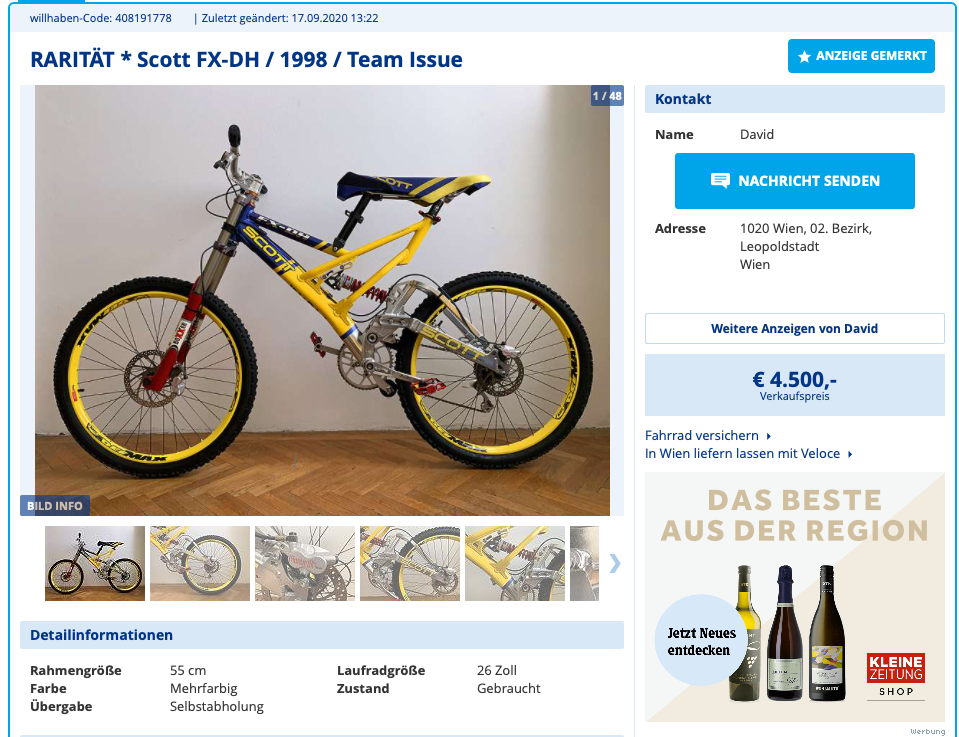Viewport: 959px width, 737px height.
Task: Select the fifth thumbnail showing the red shock
Action: (x=515, y=563)
